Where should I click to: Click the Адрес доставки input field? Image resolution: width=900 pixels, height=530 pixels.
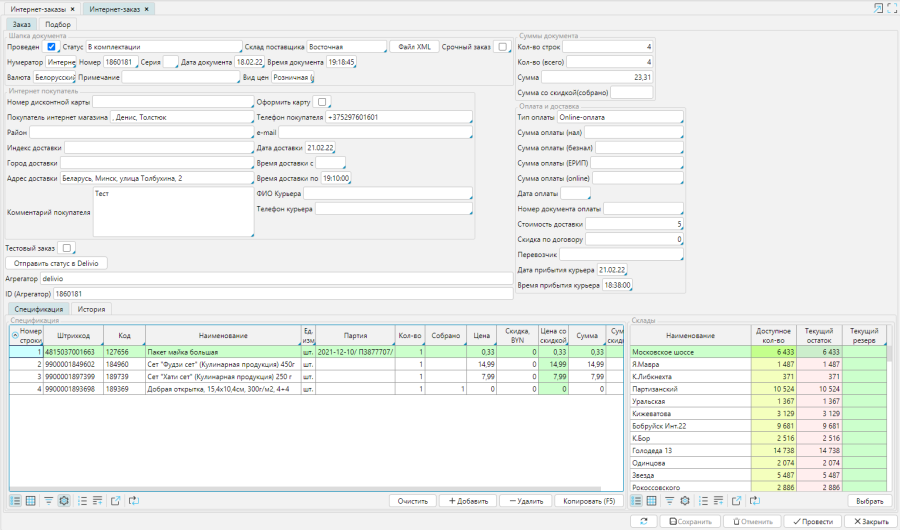[156, 179]
